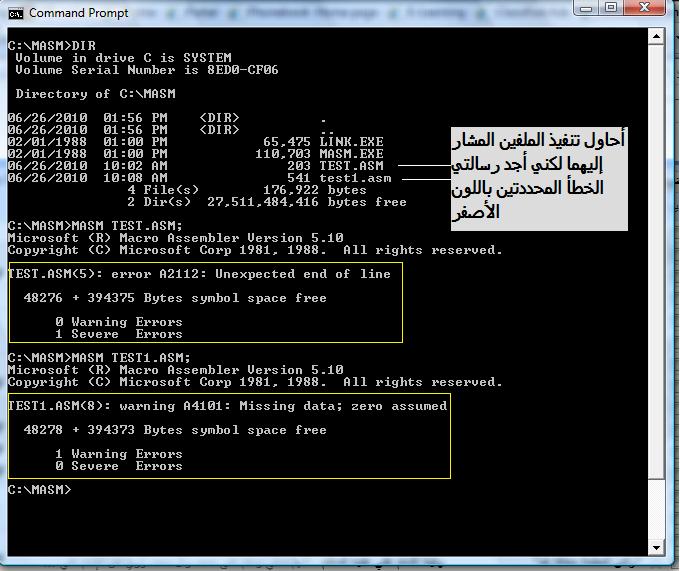Click the MASM TEST.ASM; command line

(95, 226)
